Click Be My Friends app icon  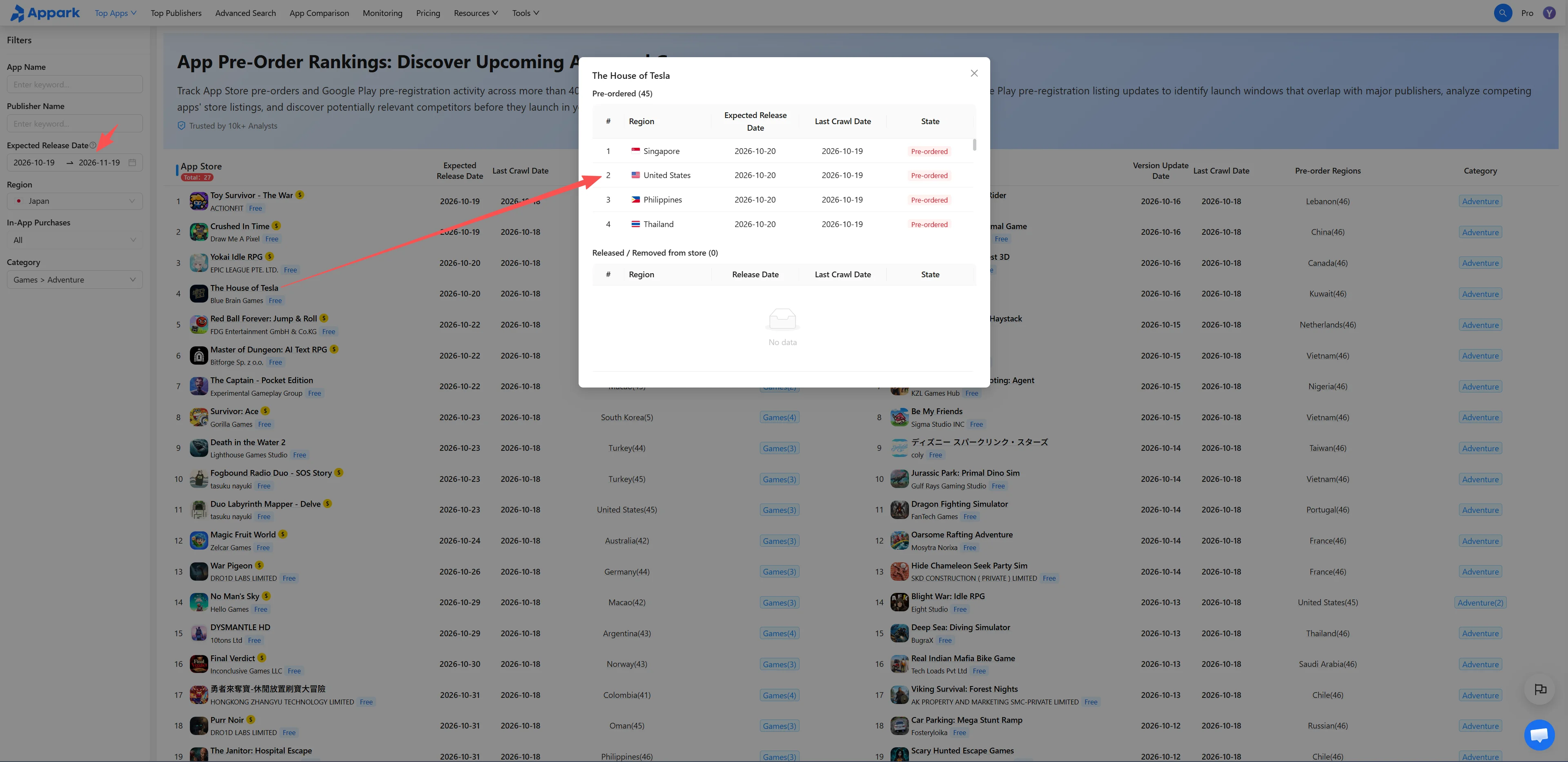(x=899, y=417)
